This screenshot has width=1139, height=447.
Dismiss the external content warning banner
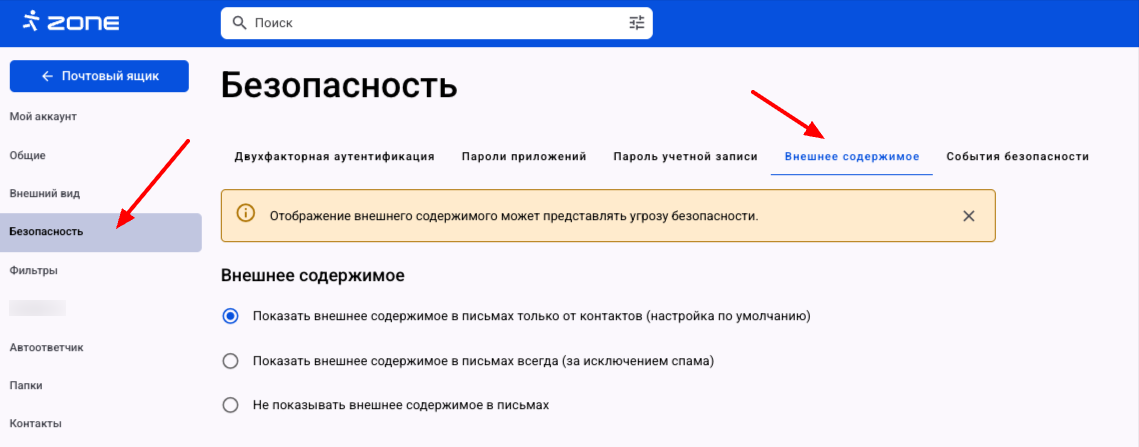pyautogui.click(x=968, y=216)
